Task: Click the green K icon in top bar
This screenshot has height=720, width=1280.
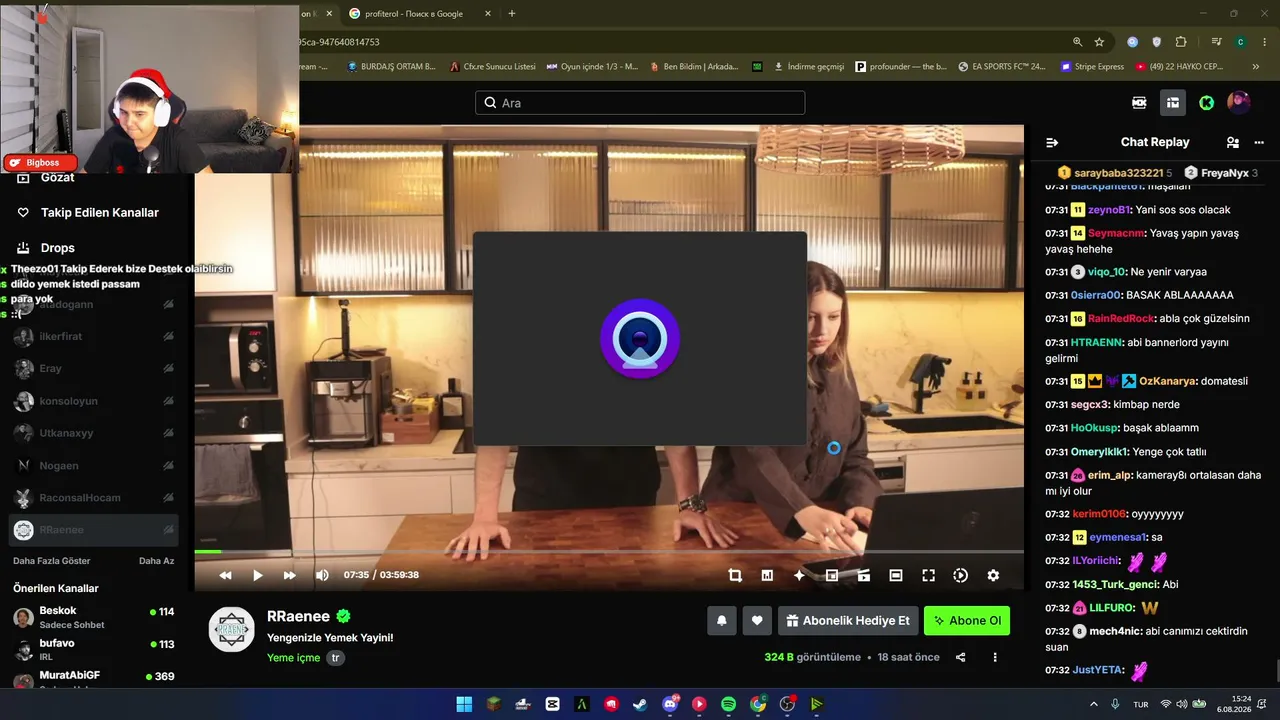Action: tap(1206, 103)
